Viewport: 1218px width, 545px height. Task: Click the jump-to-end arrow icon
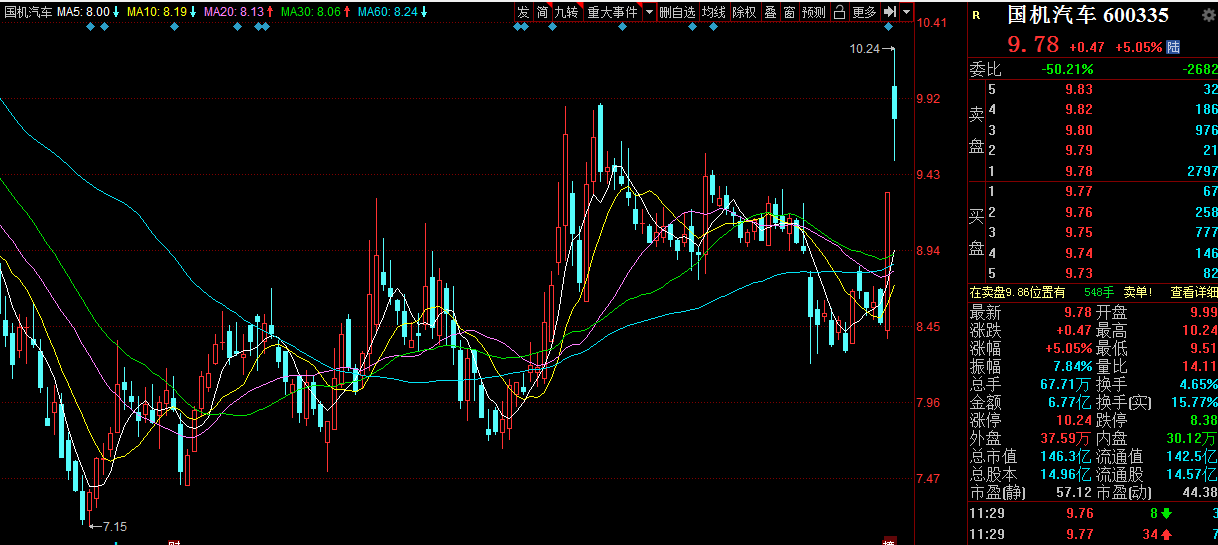point(889,12)
